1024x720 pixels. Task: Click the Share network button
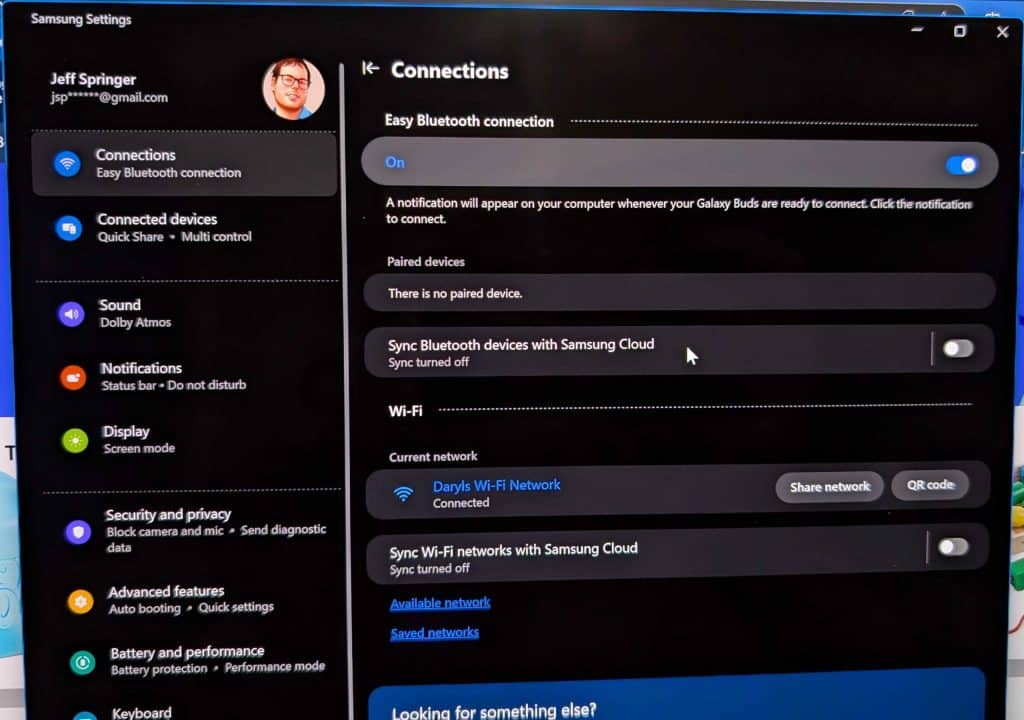coord(829,487)
